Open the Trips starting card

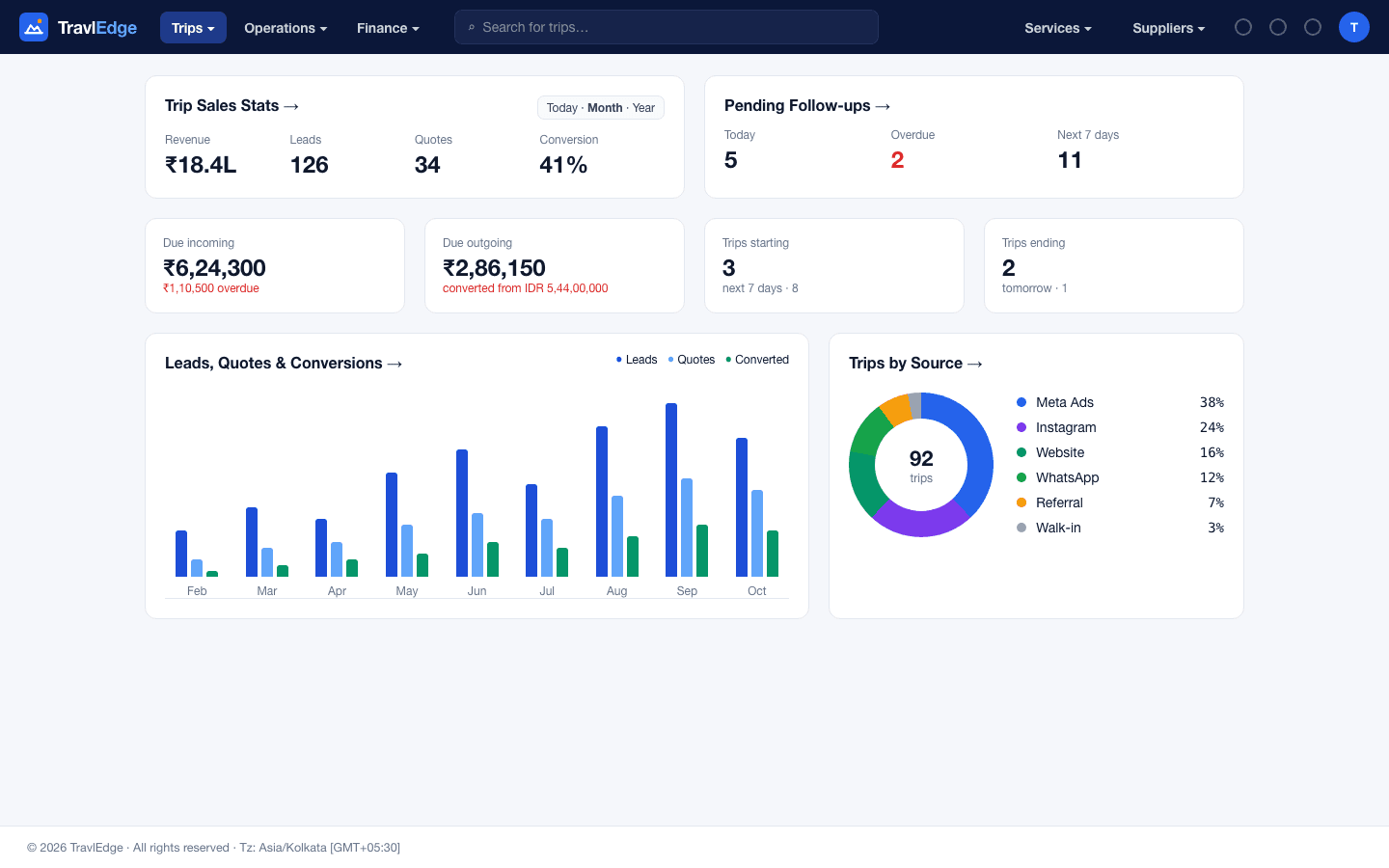834,265
